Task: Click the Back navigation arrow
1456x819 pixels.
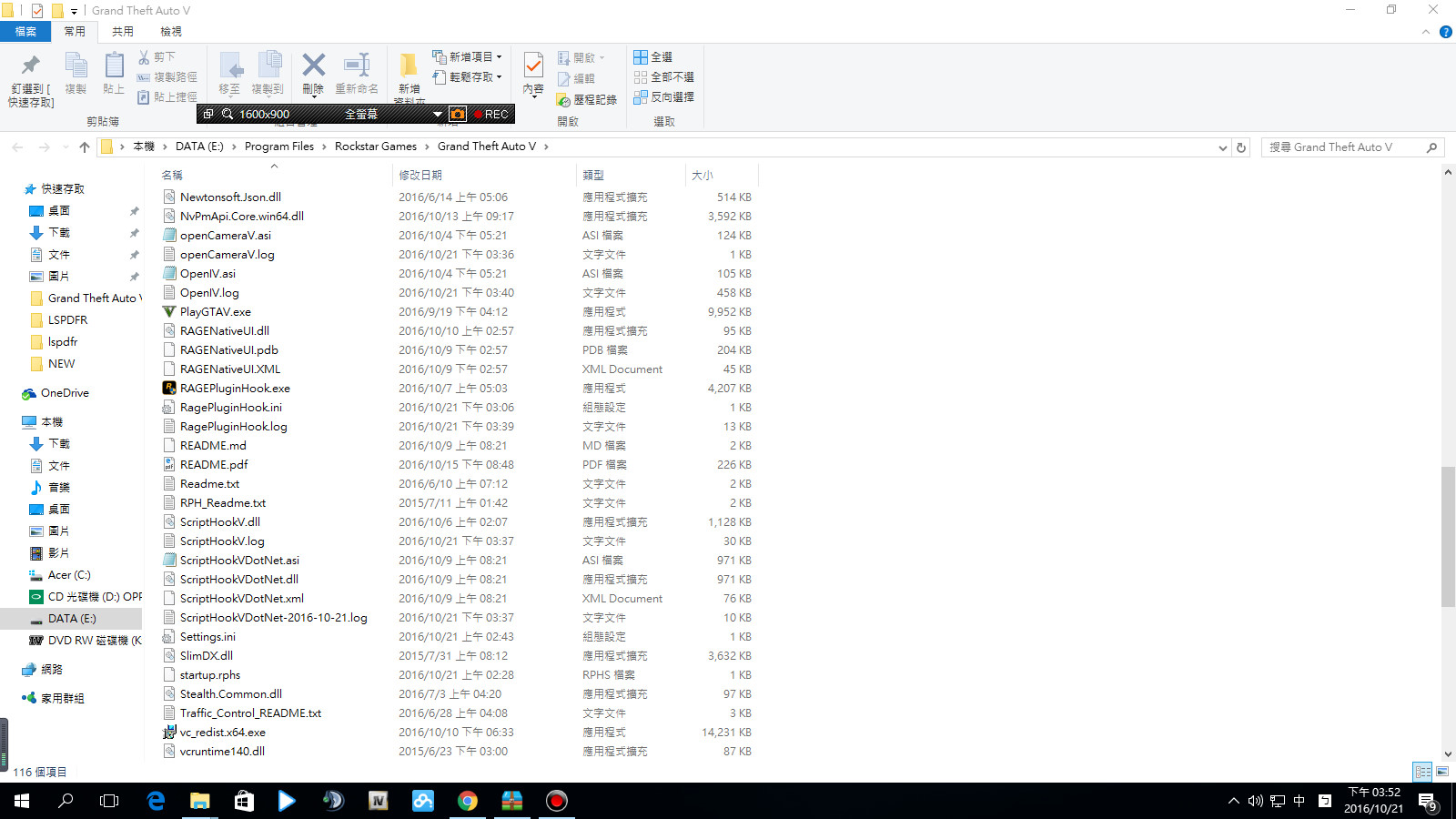Action: pos(17,147)
